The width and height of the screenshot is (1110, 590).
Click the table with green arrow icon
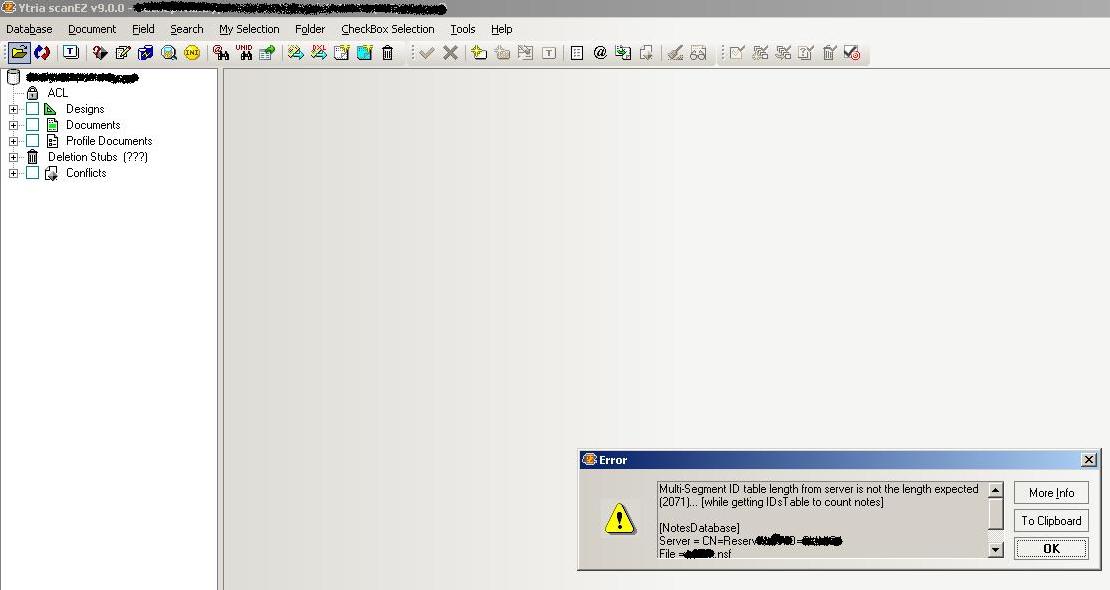click(x=267, y=52)
